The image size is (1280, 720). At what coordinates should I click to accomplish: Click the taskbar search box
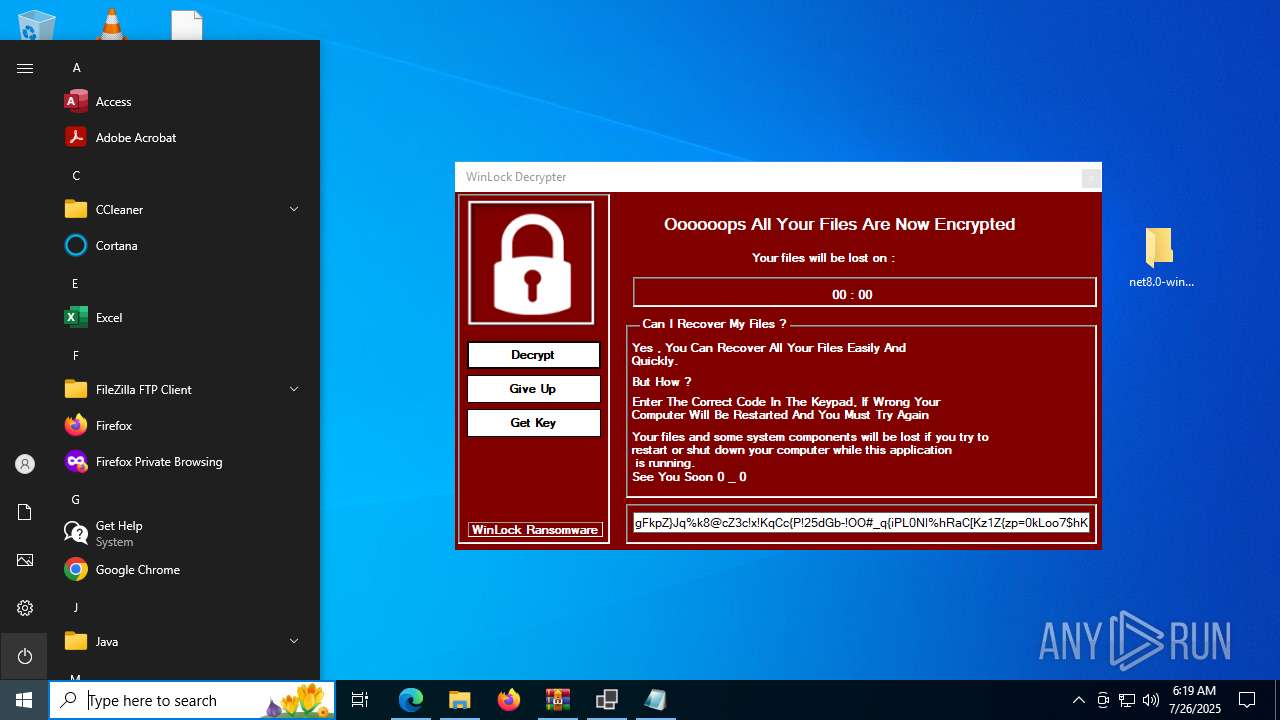(x=192, y=700)
